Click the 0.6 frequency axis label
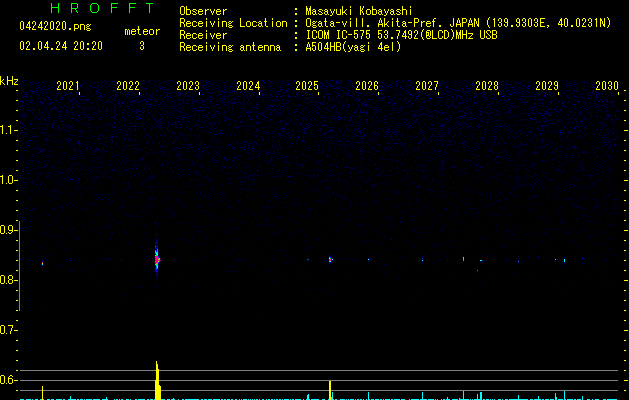629x400 pixels. click(8, 380)
